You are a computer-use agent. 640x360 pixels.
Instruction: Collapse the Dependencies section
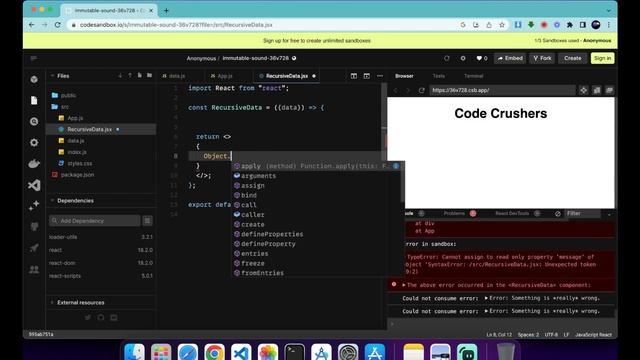52,200
